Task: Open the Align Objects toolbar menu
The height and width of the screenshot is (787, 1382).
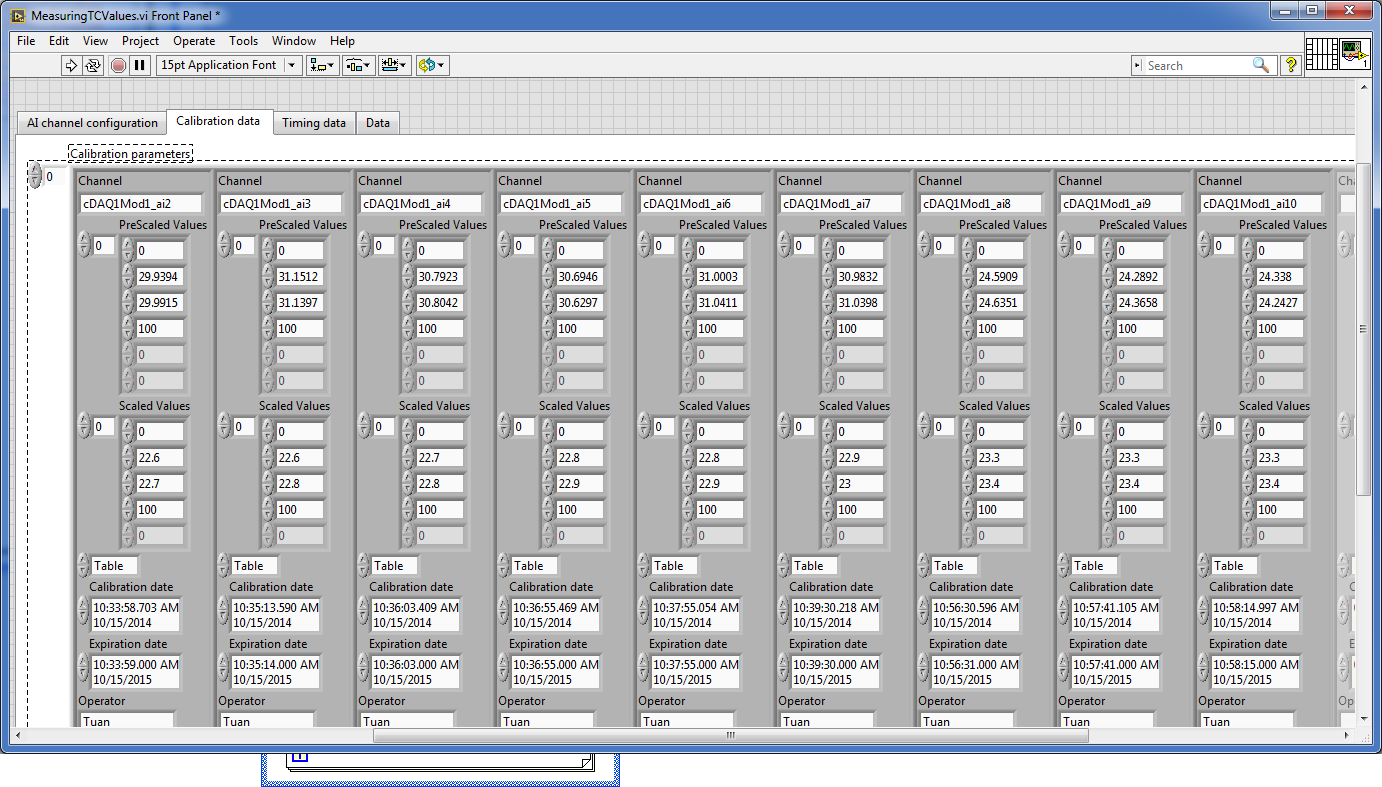Action: (322, 65)
